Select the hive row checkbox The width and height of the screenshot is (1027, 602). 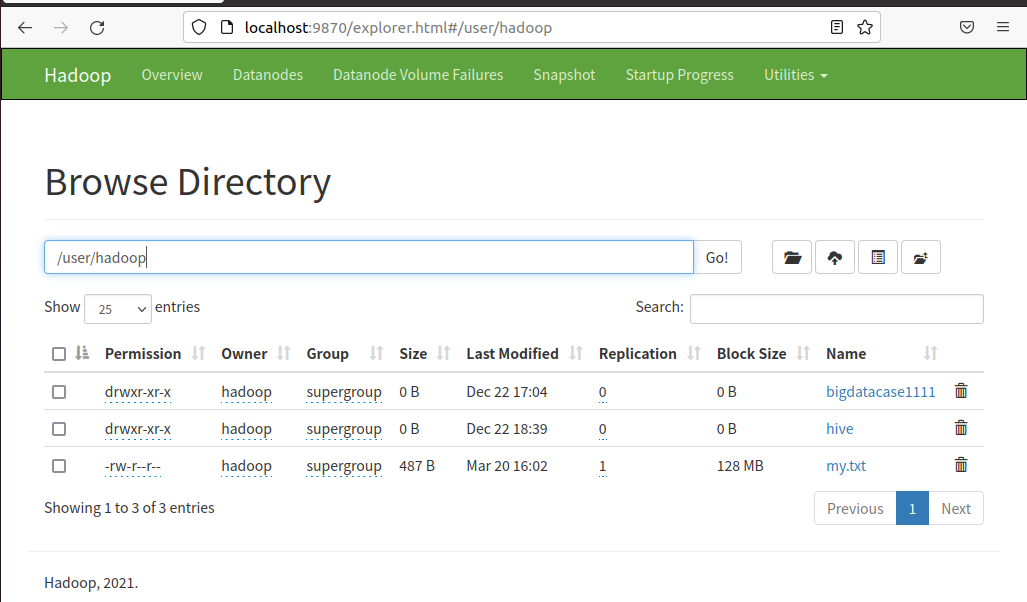click(59, 429)
